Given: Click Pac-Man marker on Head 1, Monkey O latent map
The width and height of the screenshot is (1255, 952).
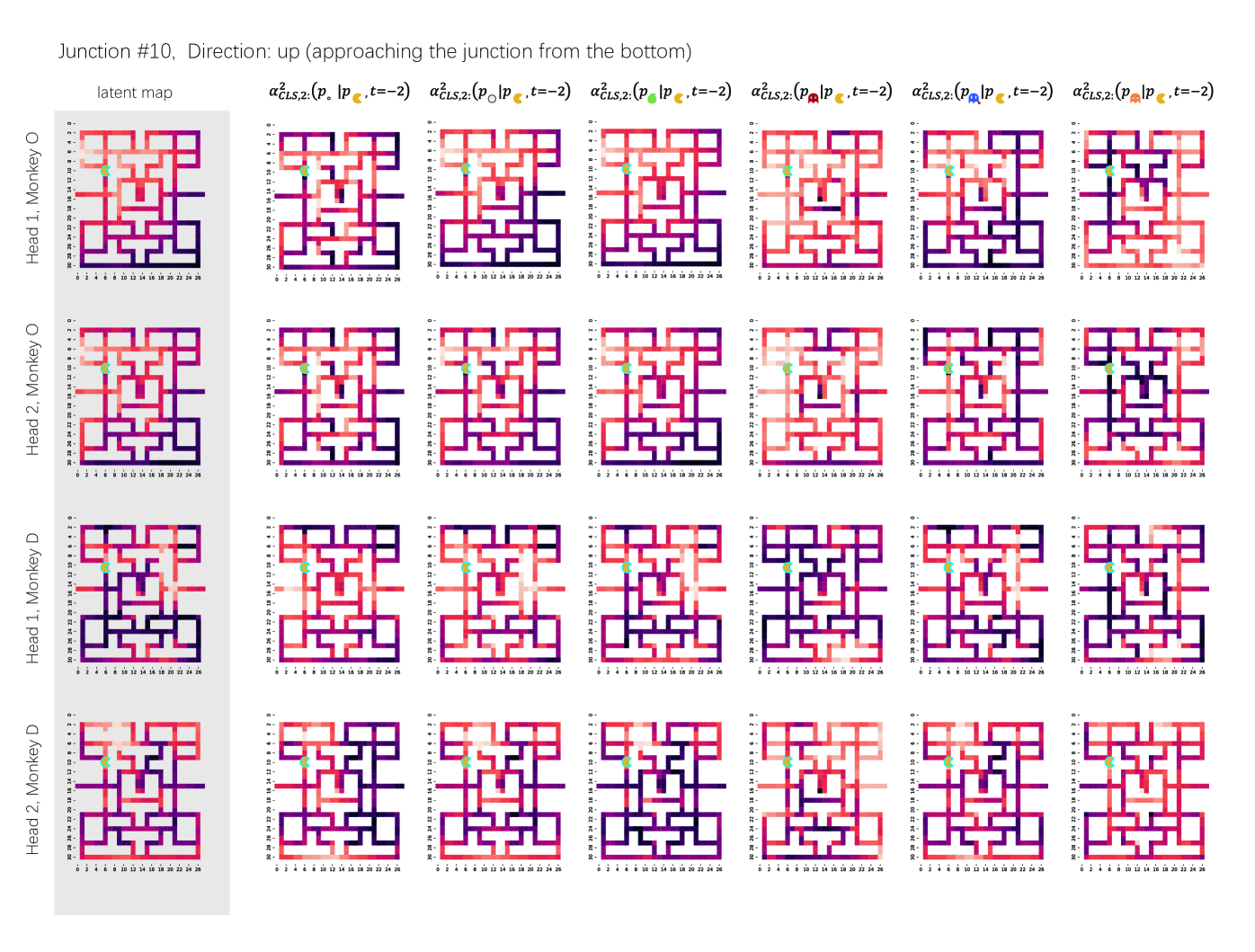Looking at the screenshot, I should pos(106,170).
